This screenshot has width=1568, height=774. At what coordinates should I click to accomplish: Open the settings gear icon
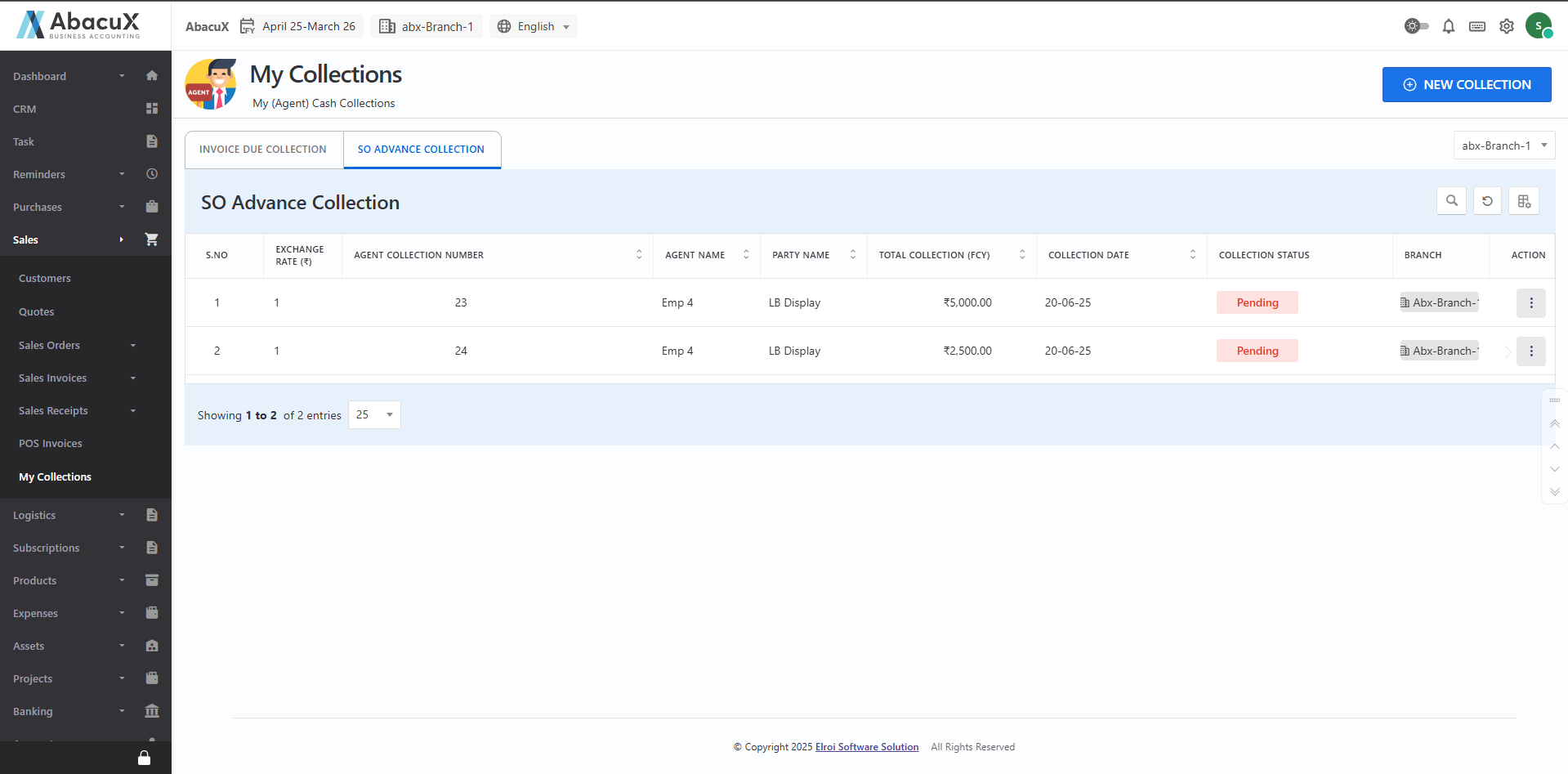tap(1506, 26)
